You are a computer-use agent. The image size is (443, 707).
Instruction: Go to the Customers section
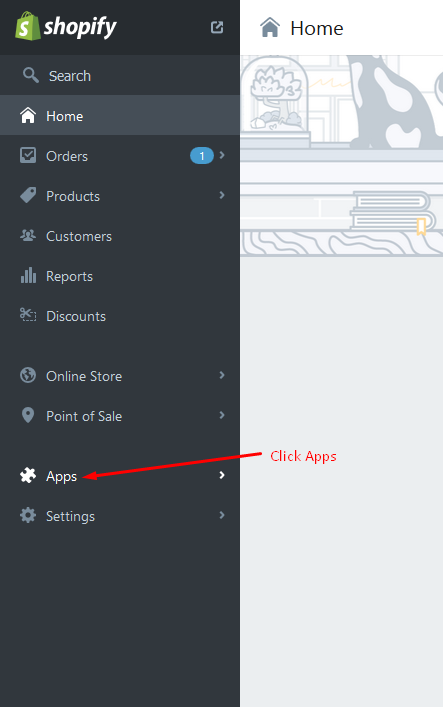120,236
